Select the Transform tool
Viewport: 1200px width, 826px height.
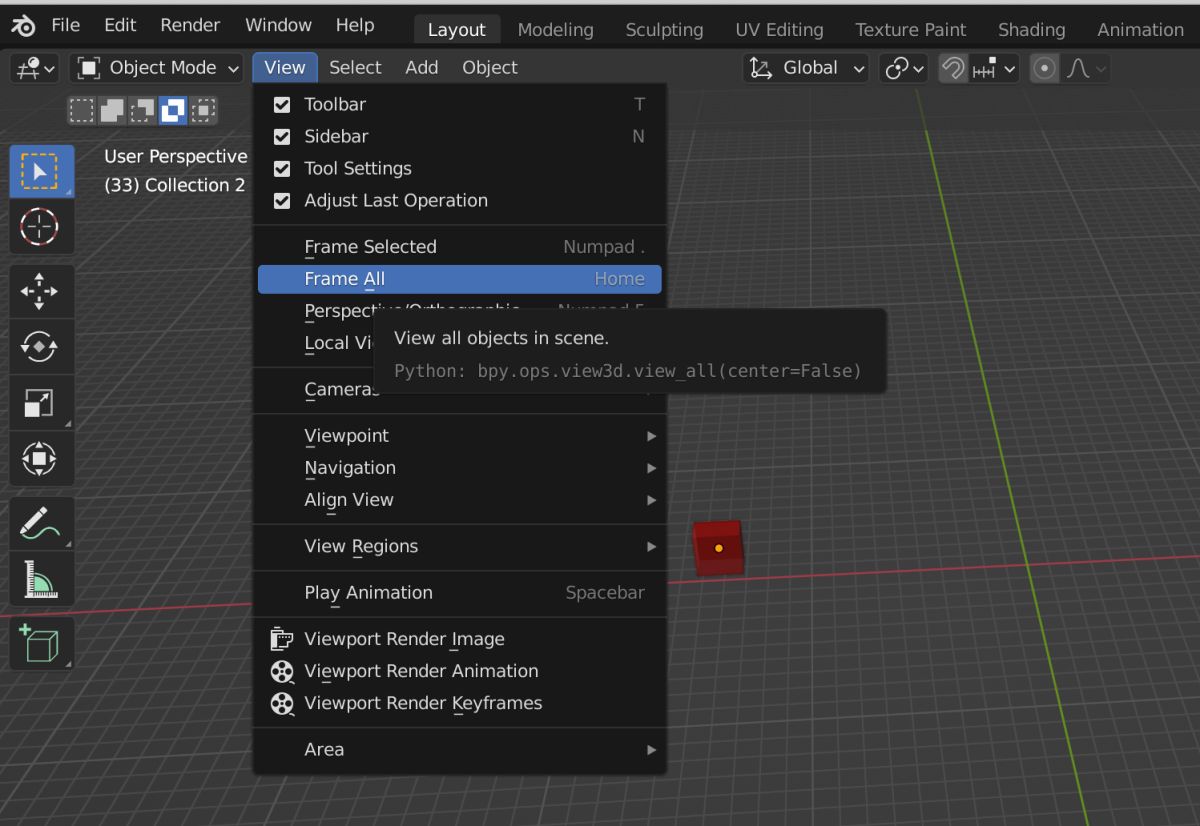[x=41, y=459]
